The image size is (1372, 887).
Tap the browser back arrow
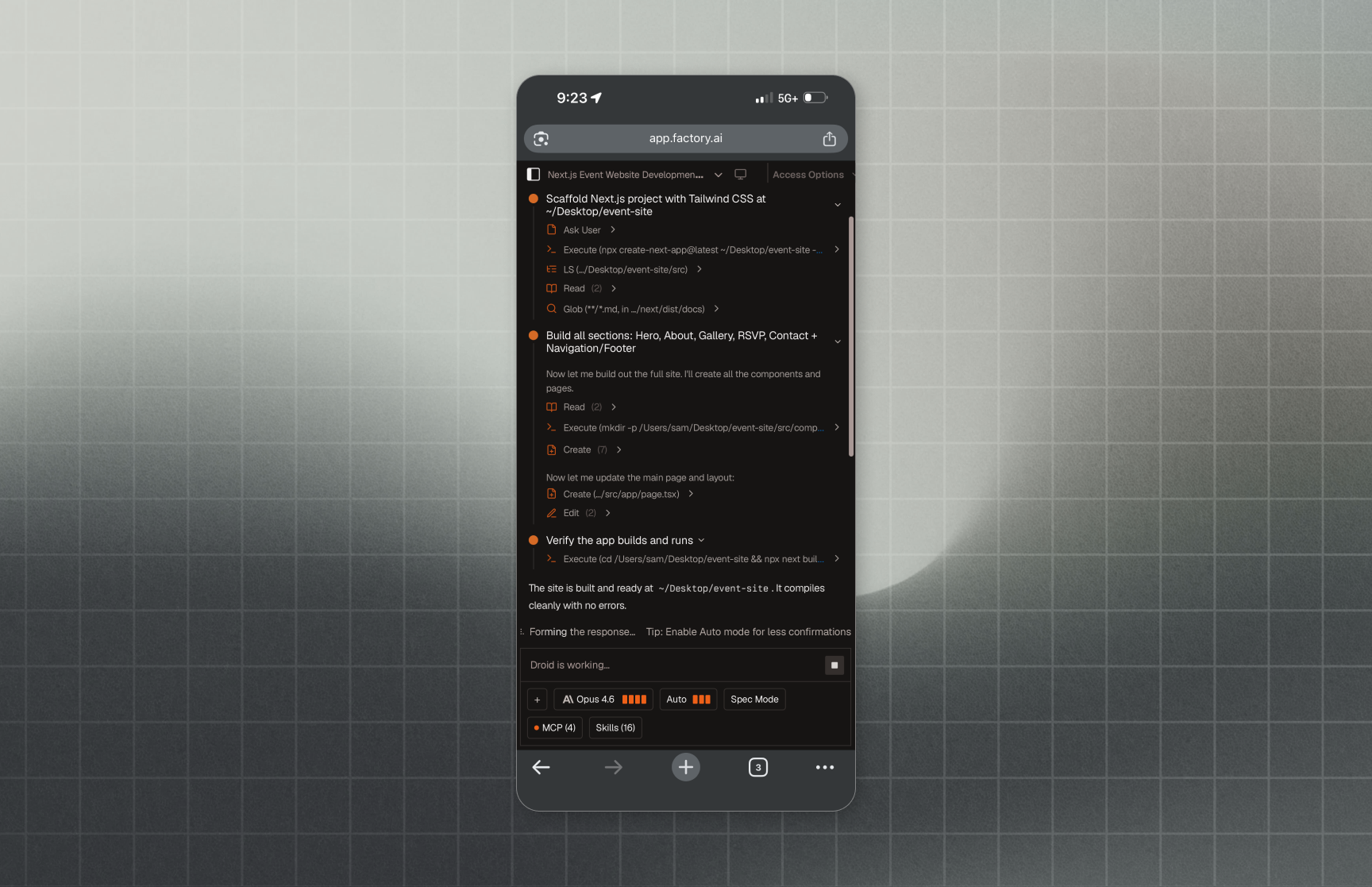tap(541, 767)
